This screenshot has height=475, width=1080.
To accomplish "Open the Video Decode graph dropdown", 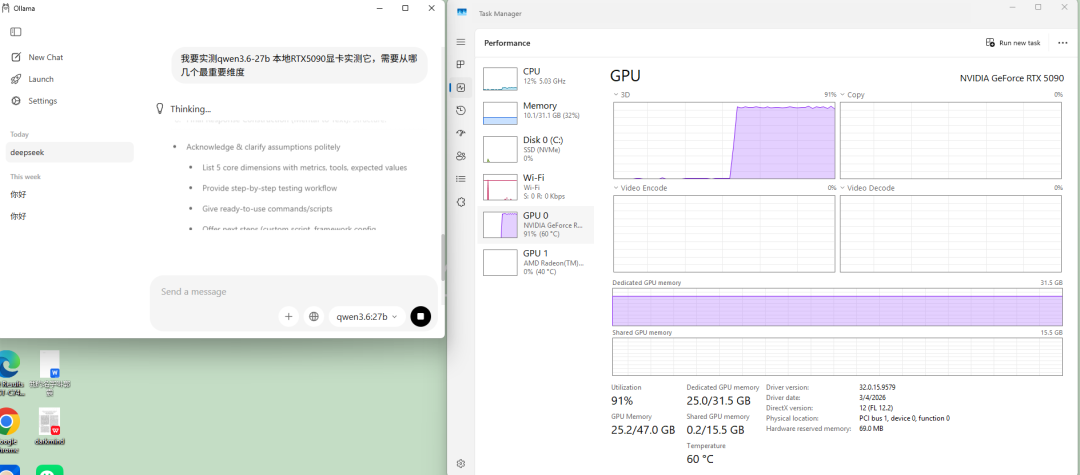I will click(866, 188).
